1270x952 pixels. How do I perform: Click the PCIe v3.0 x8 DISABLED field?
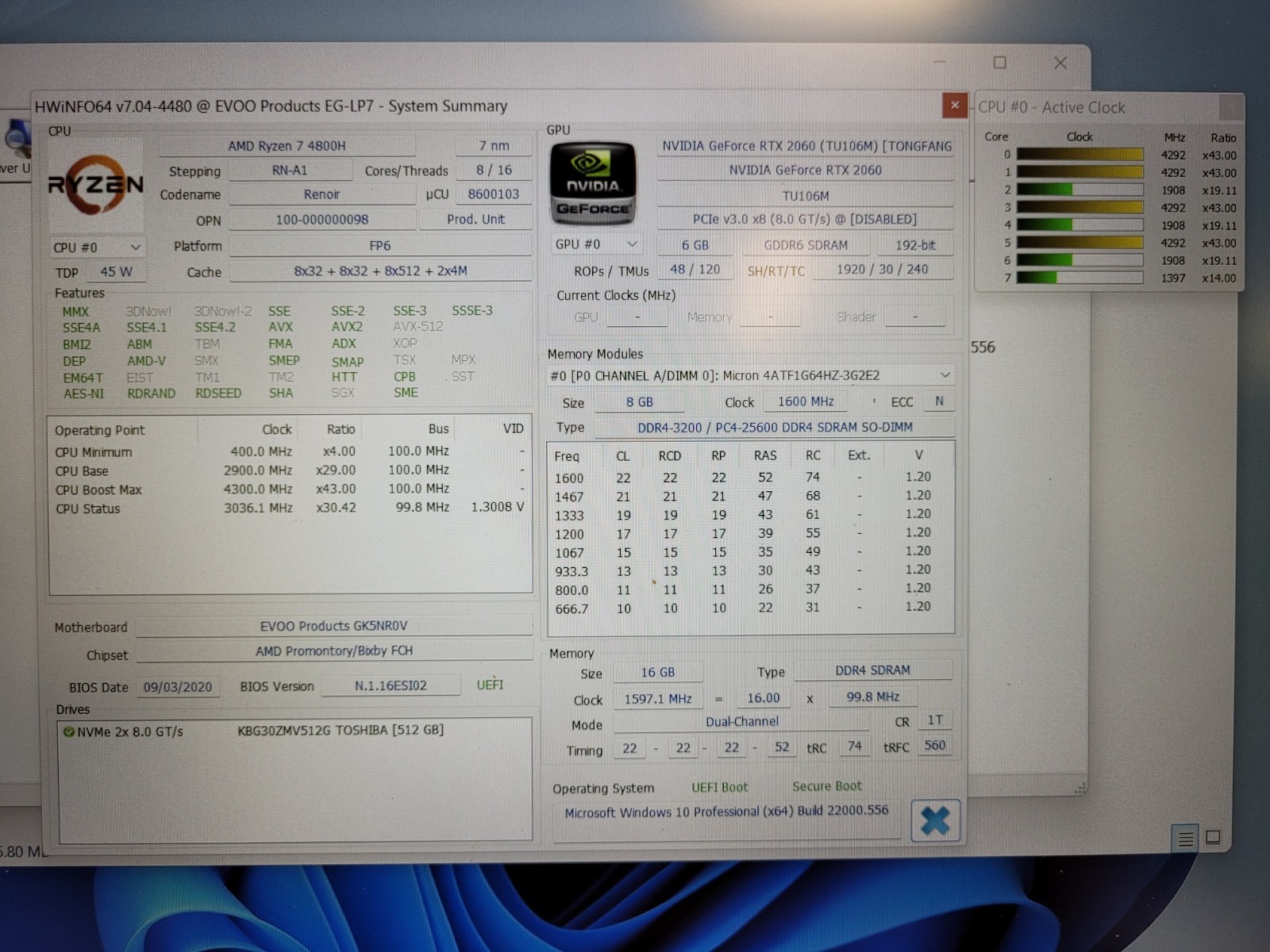tap(806, 220)
